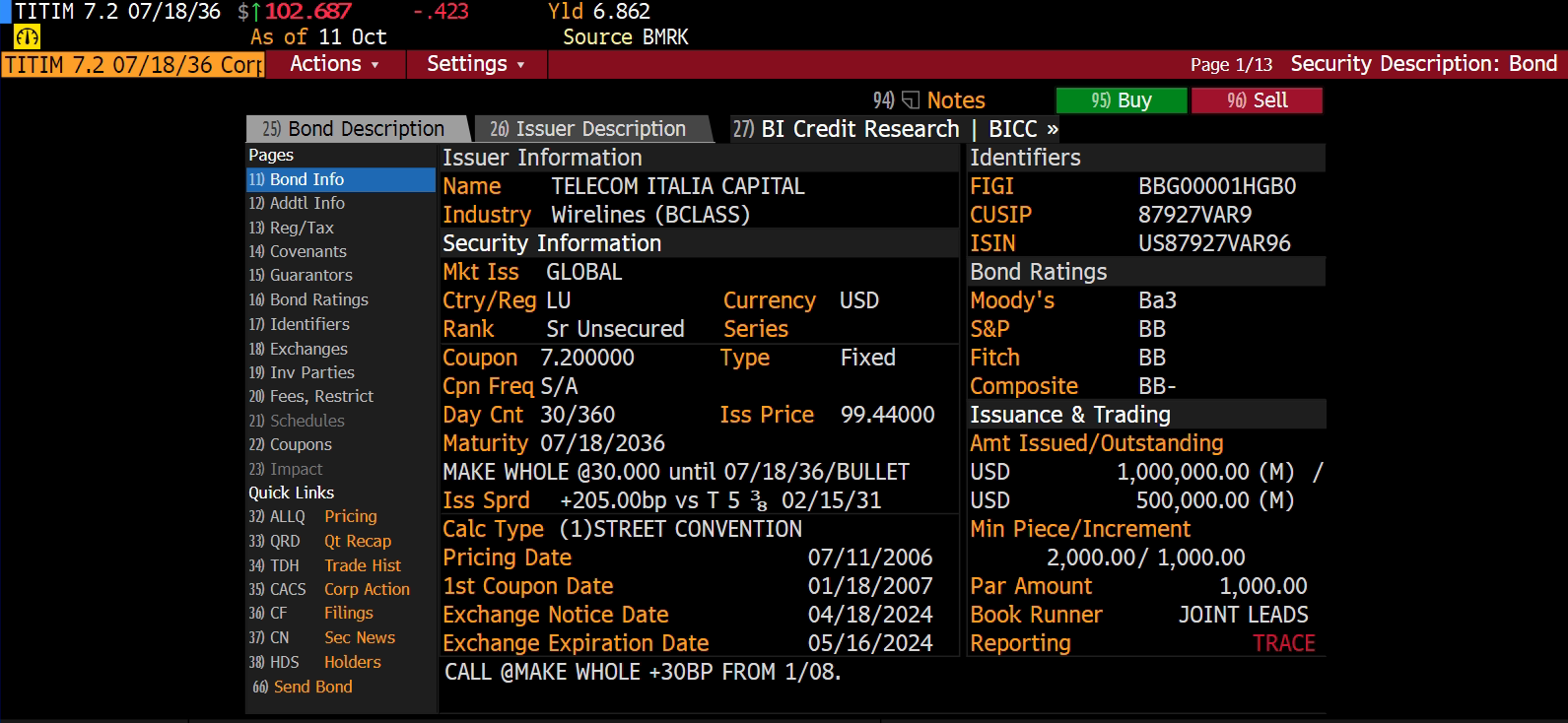This screenshot has height=723, width=1568.
Task: Click the Industry field label
Action: click(x=487, y=215)
